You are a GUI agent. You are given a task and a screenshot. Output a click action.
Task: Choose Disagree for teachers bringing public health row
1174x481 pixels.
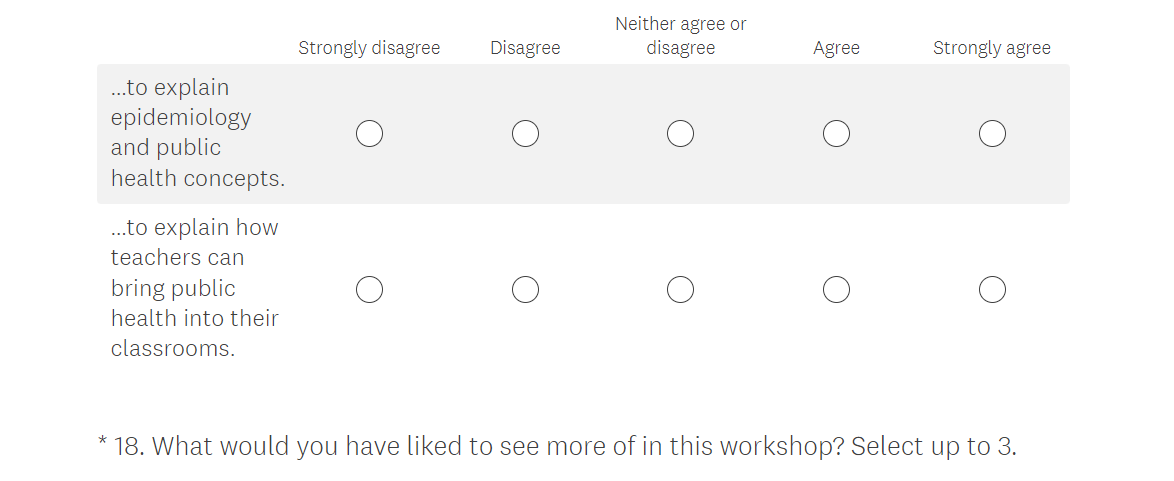(x=525, y=290)
